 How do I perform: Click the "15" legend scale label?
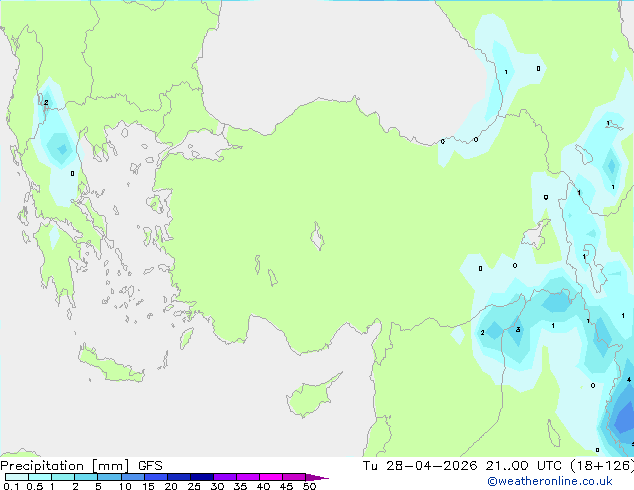coord(148,486)
